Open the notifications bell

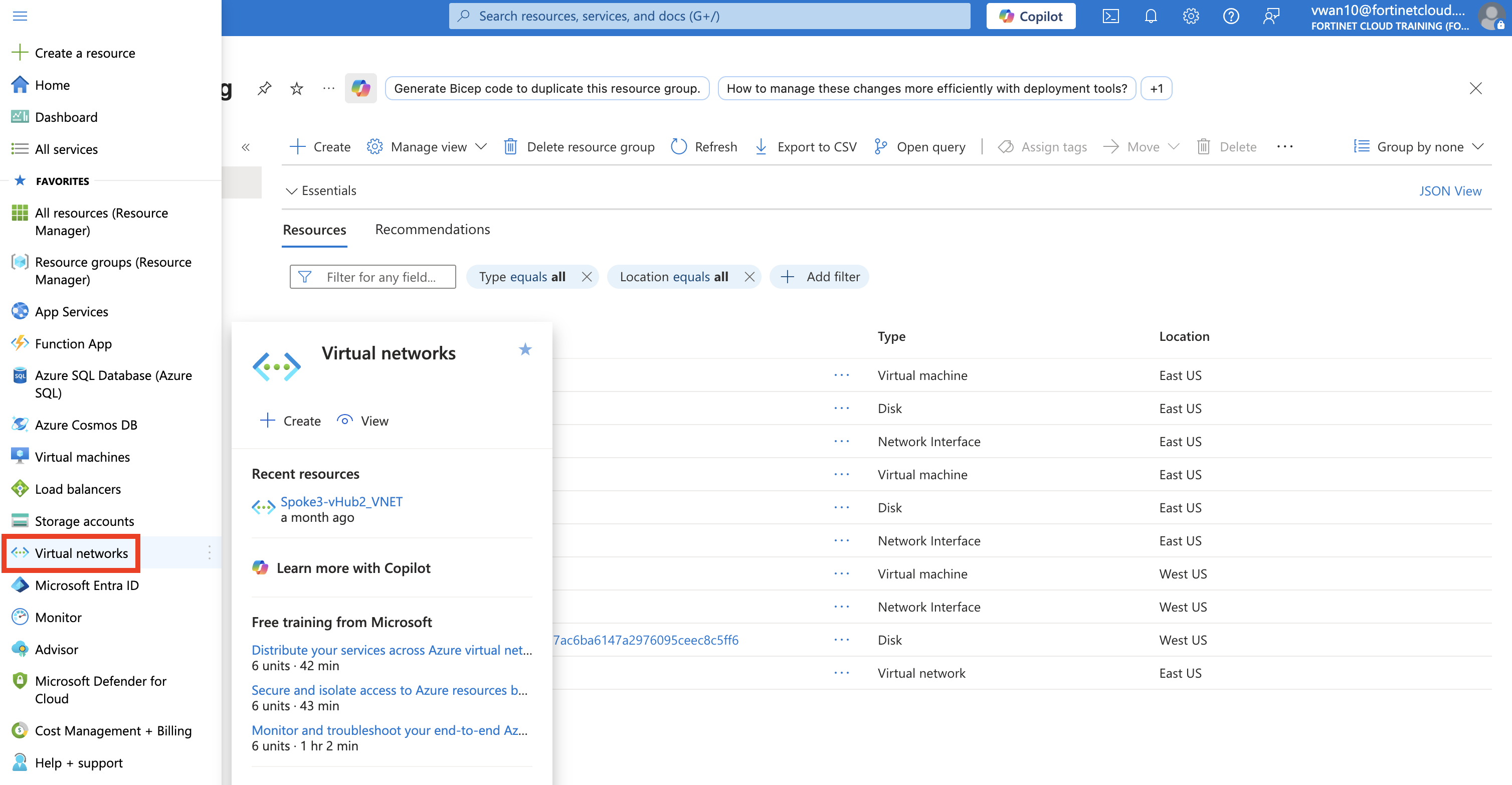(x=1151, y=16)
